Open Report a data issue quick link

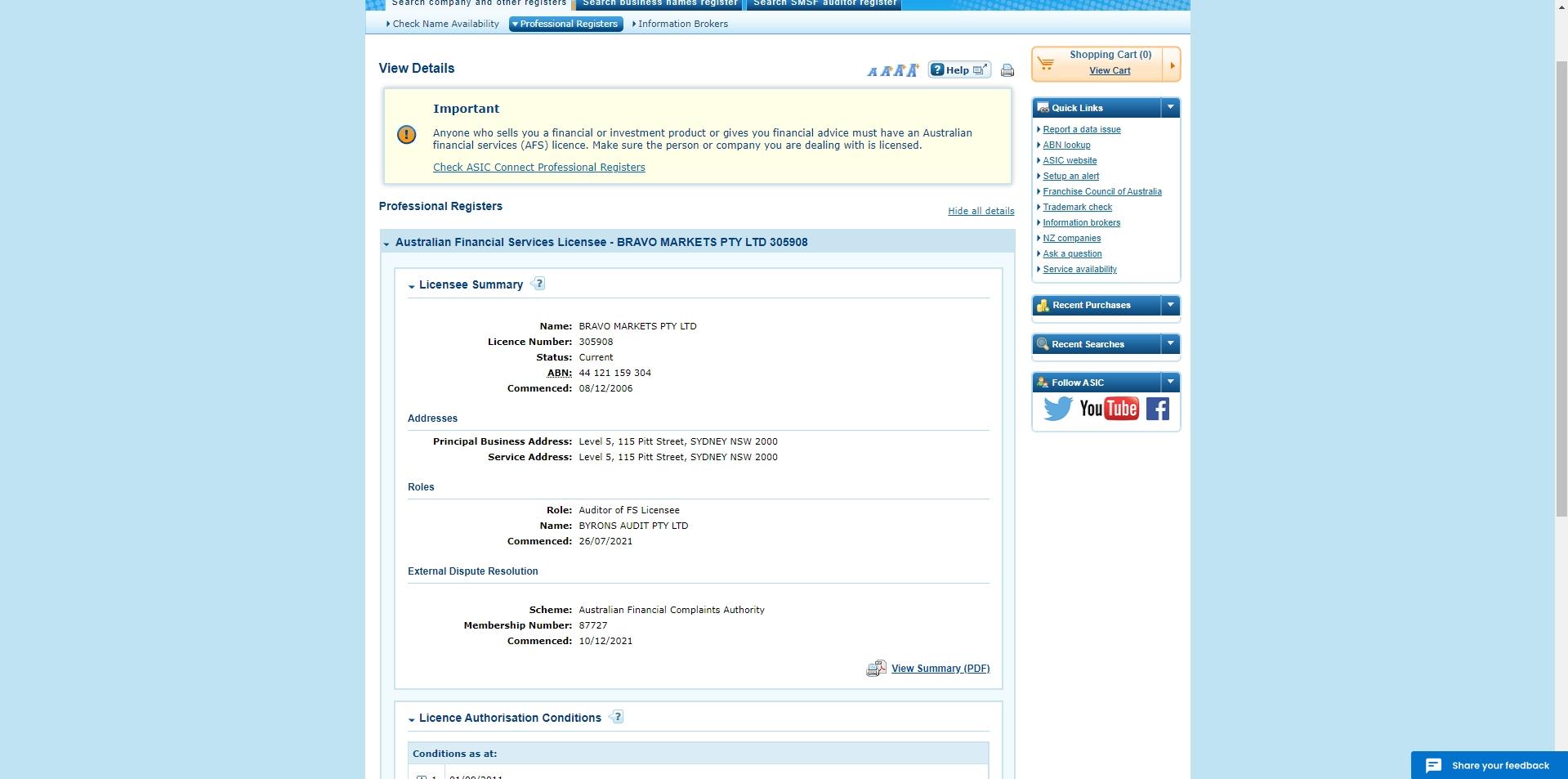pos(1082,129)
